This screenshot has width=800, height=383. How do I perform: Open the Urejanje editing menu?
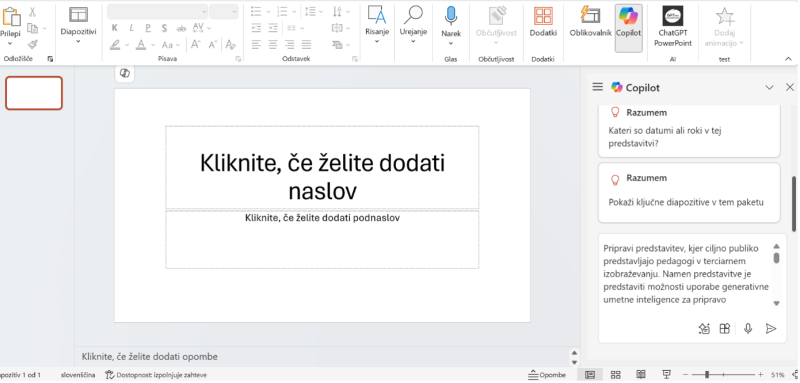tap(413, 25)
